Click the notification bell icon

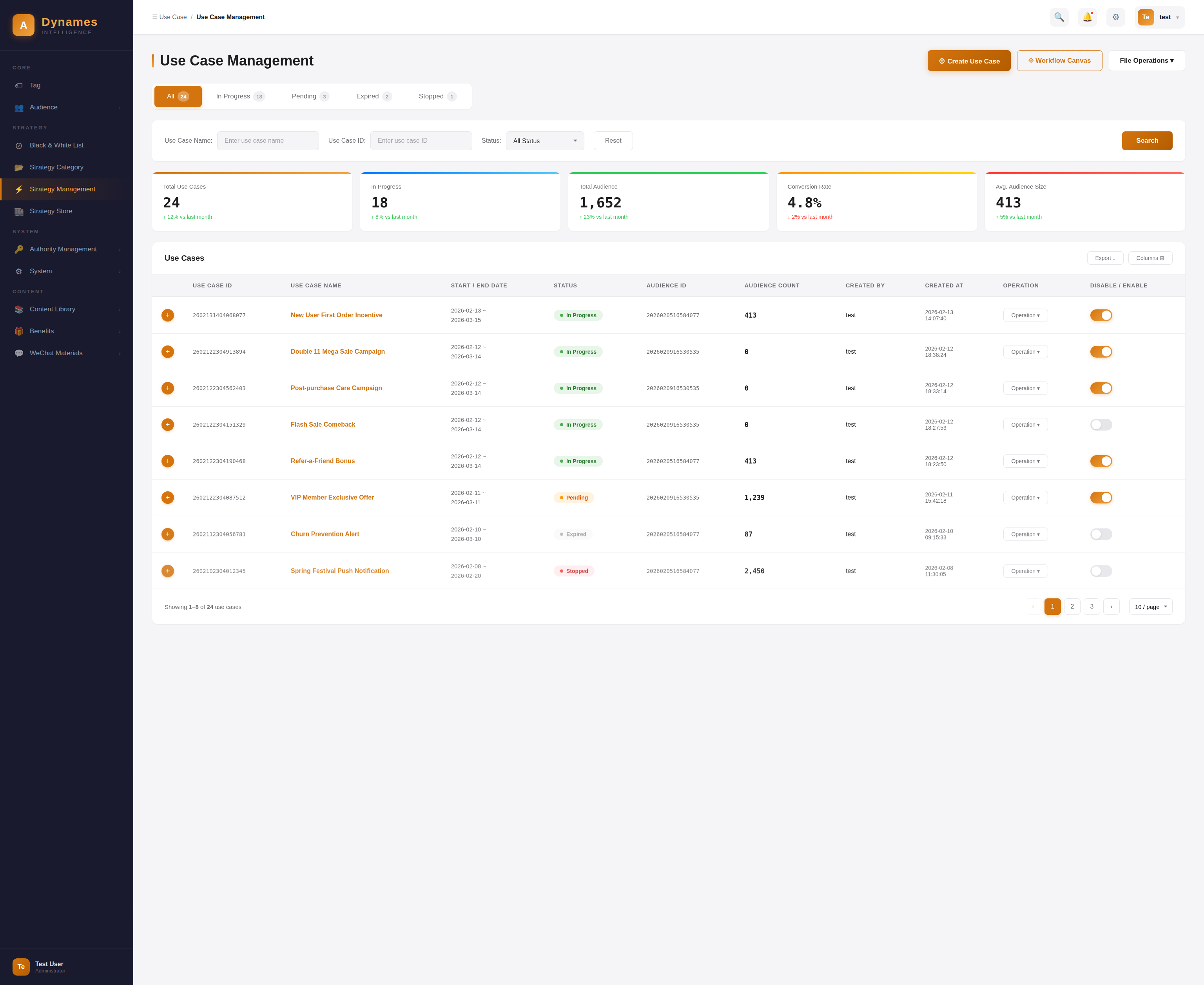(1087, 17)
